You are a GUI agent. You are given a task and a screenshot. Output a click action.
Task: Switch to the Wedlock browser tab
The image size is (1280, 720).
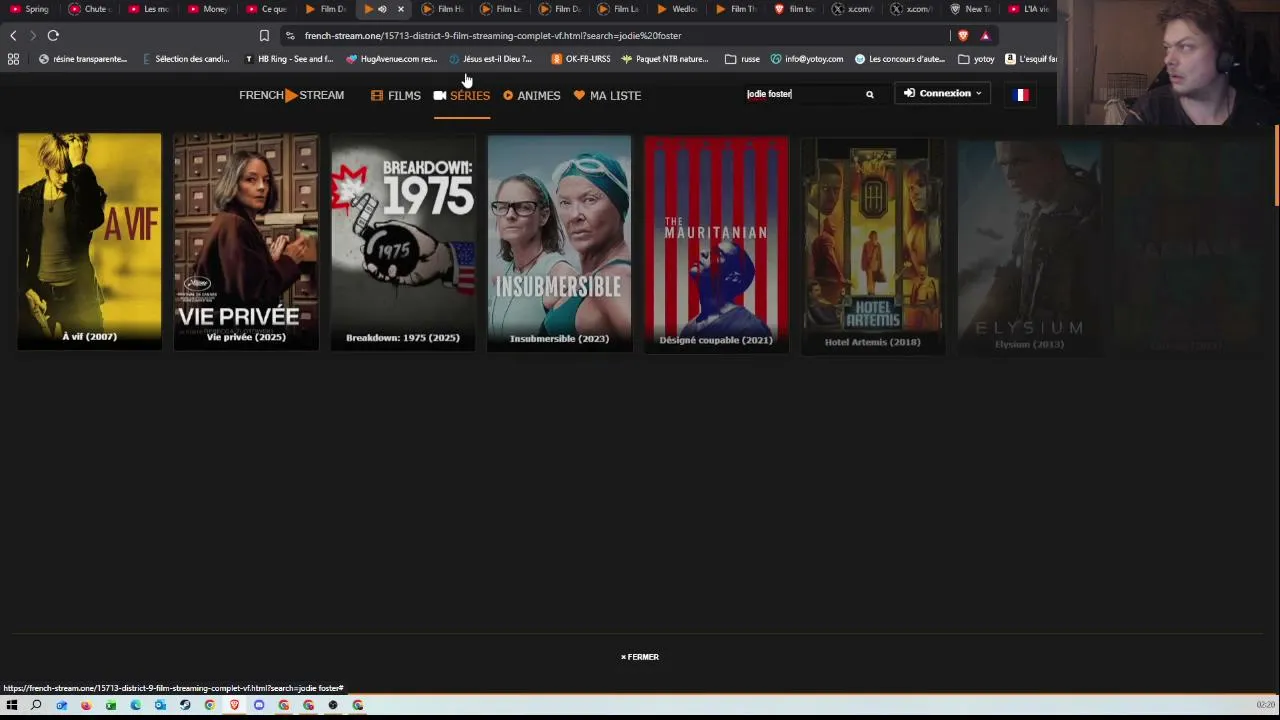coord(678,9)
